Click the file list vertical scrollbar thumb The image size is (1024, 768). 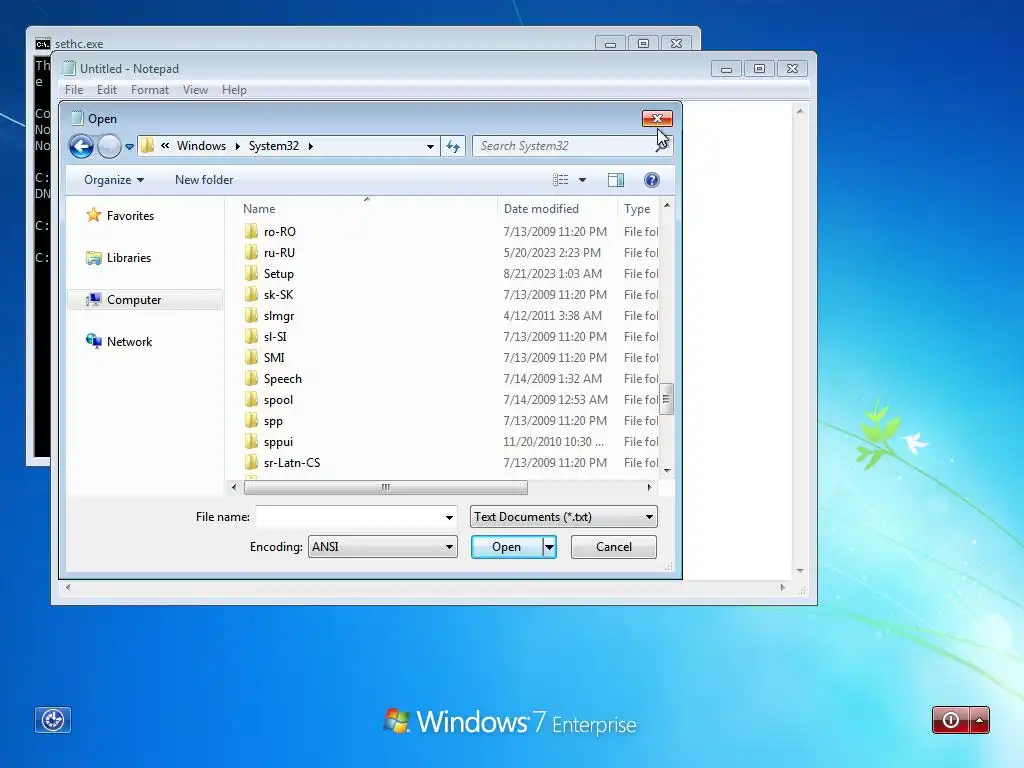666,399
